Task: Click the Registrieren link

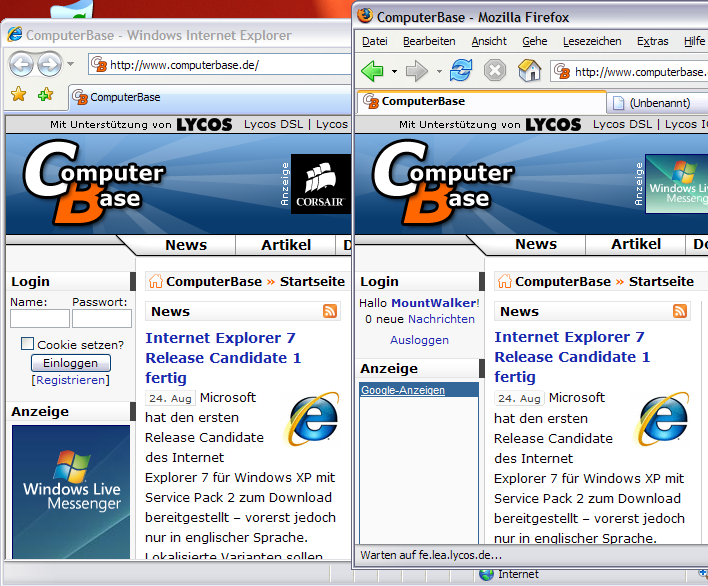Action: (70, 380)
